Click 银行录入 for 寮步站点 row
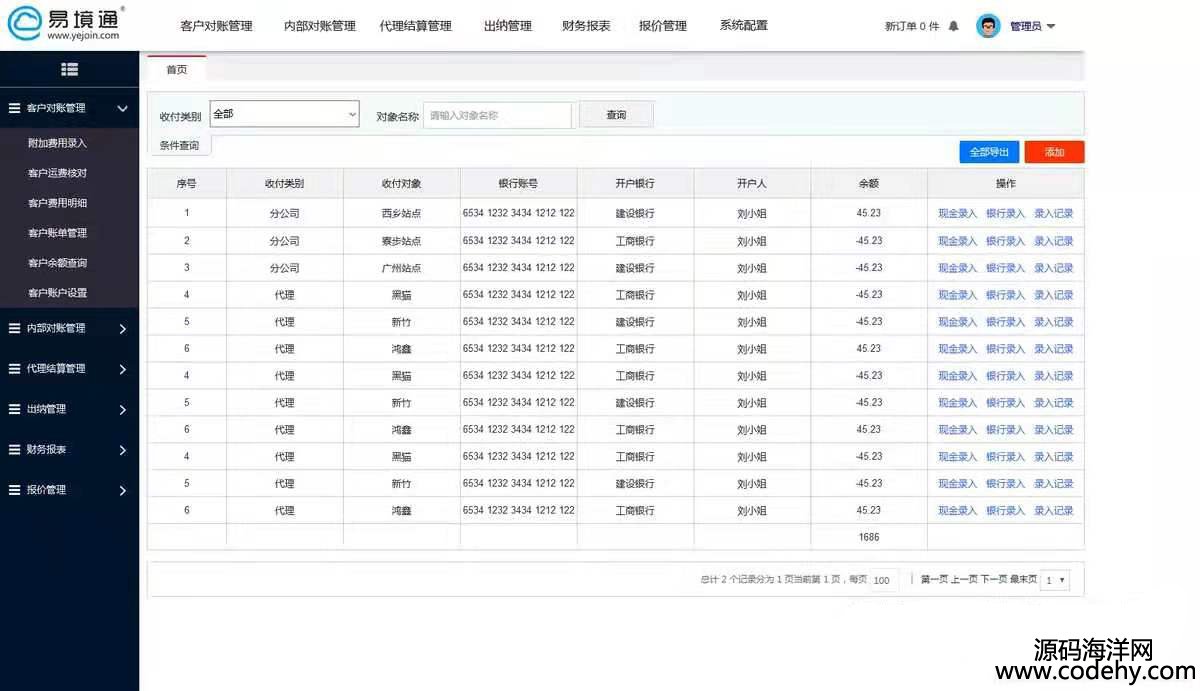 coord(1005,241)
